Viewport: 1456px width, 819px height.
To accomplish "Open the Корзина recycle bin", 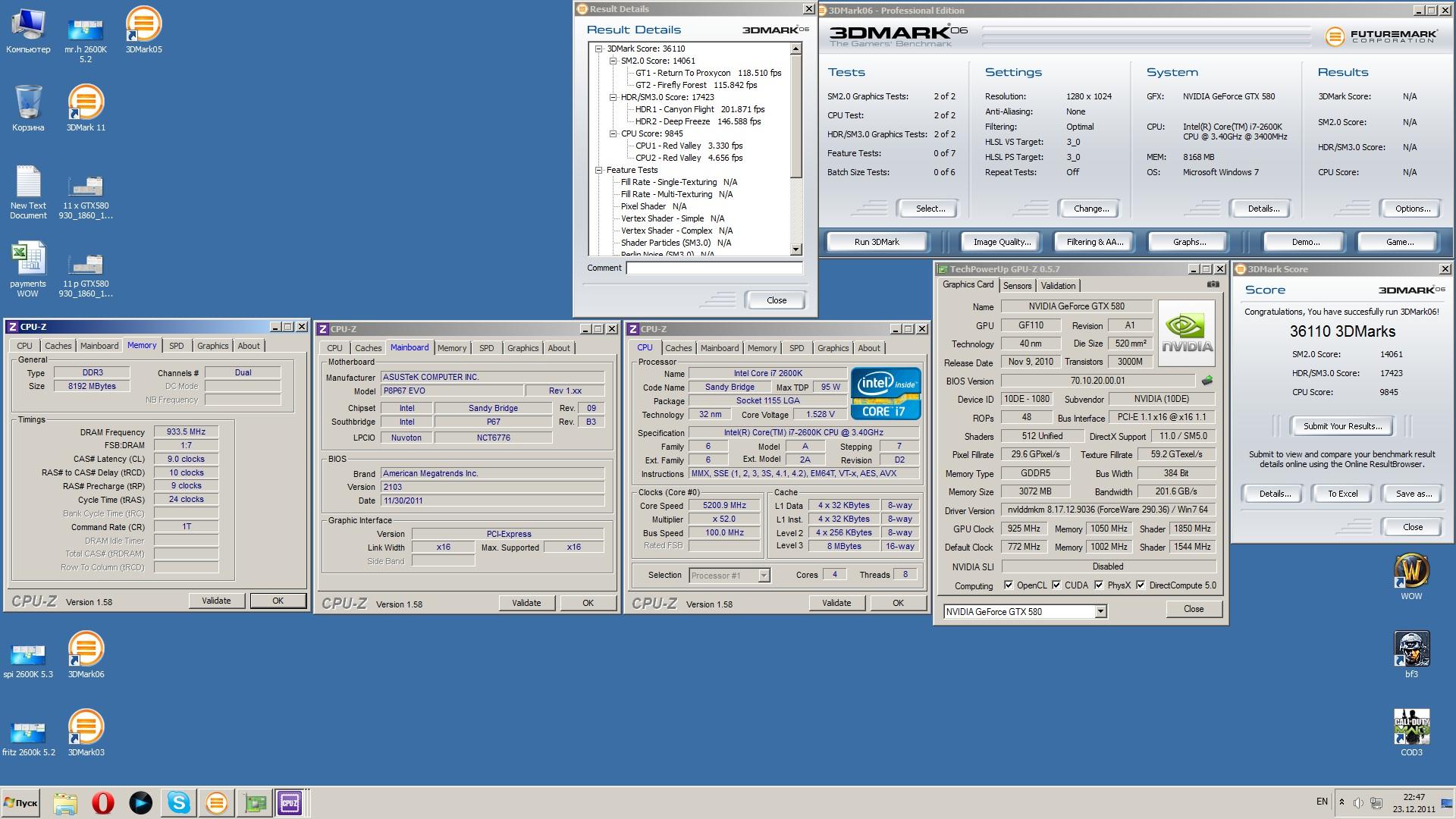I will [x=28, y=108].
